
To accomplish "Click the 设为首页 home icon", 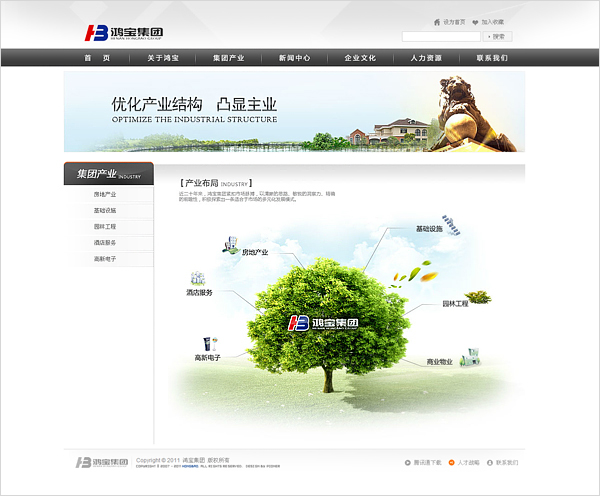I will (x=437, y=22).
